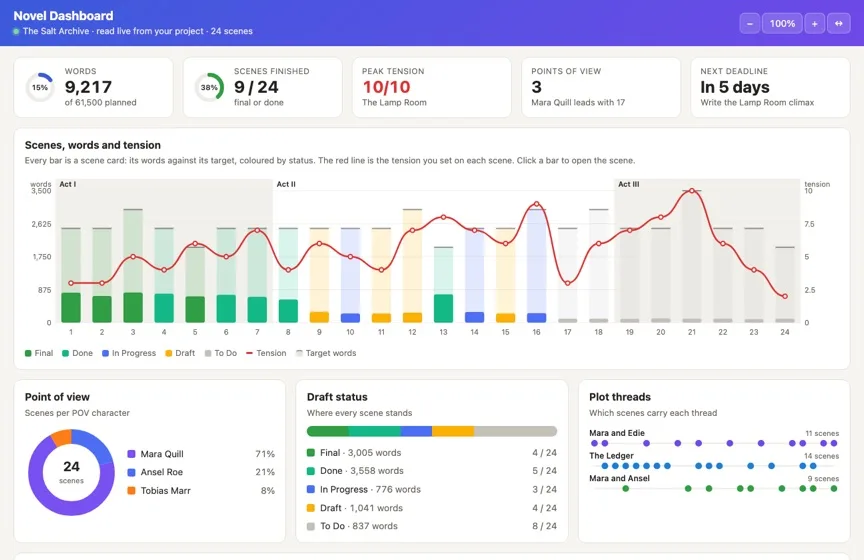Click the blue Ansel Roe color swatch
This screenshot has height=560, width=864.
(x=131, y=472)
